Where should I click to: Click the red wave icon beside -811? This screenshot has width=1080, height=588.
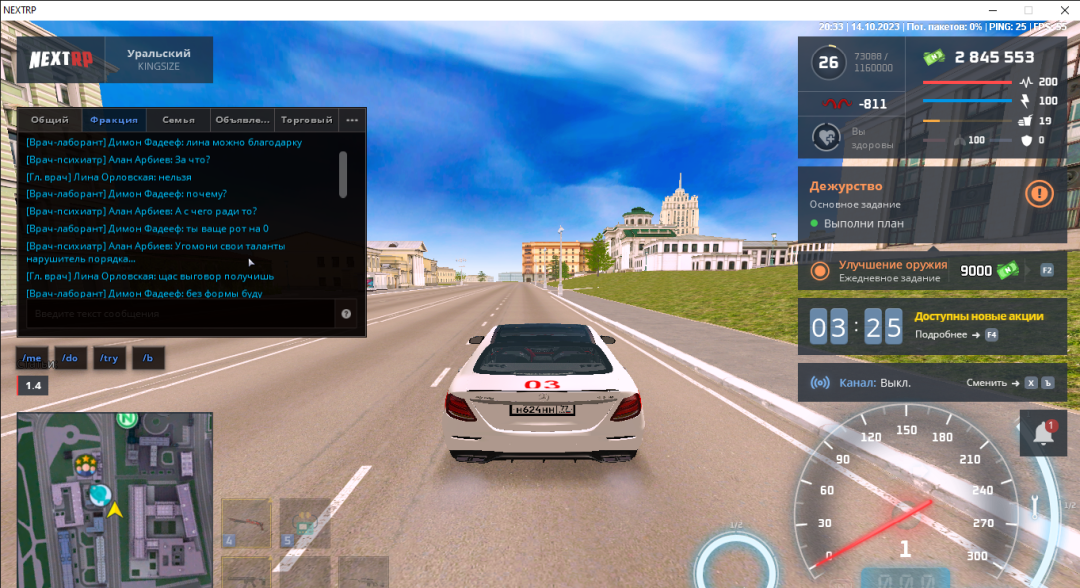coord(837,104)
